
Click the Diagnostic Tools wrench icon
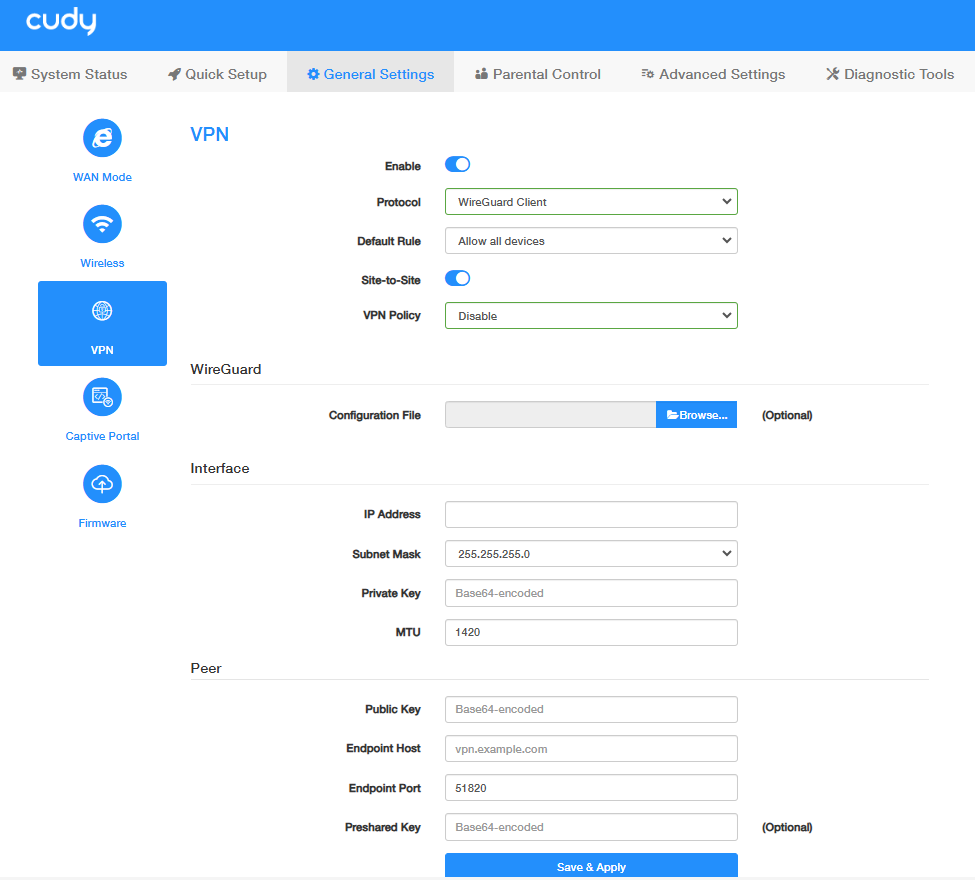click(x=832, y=74)
